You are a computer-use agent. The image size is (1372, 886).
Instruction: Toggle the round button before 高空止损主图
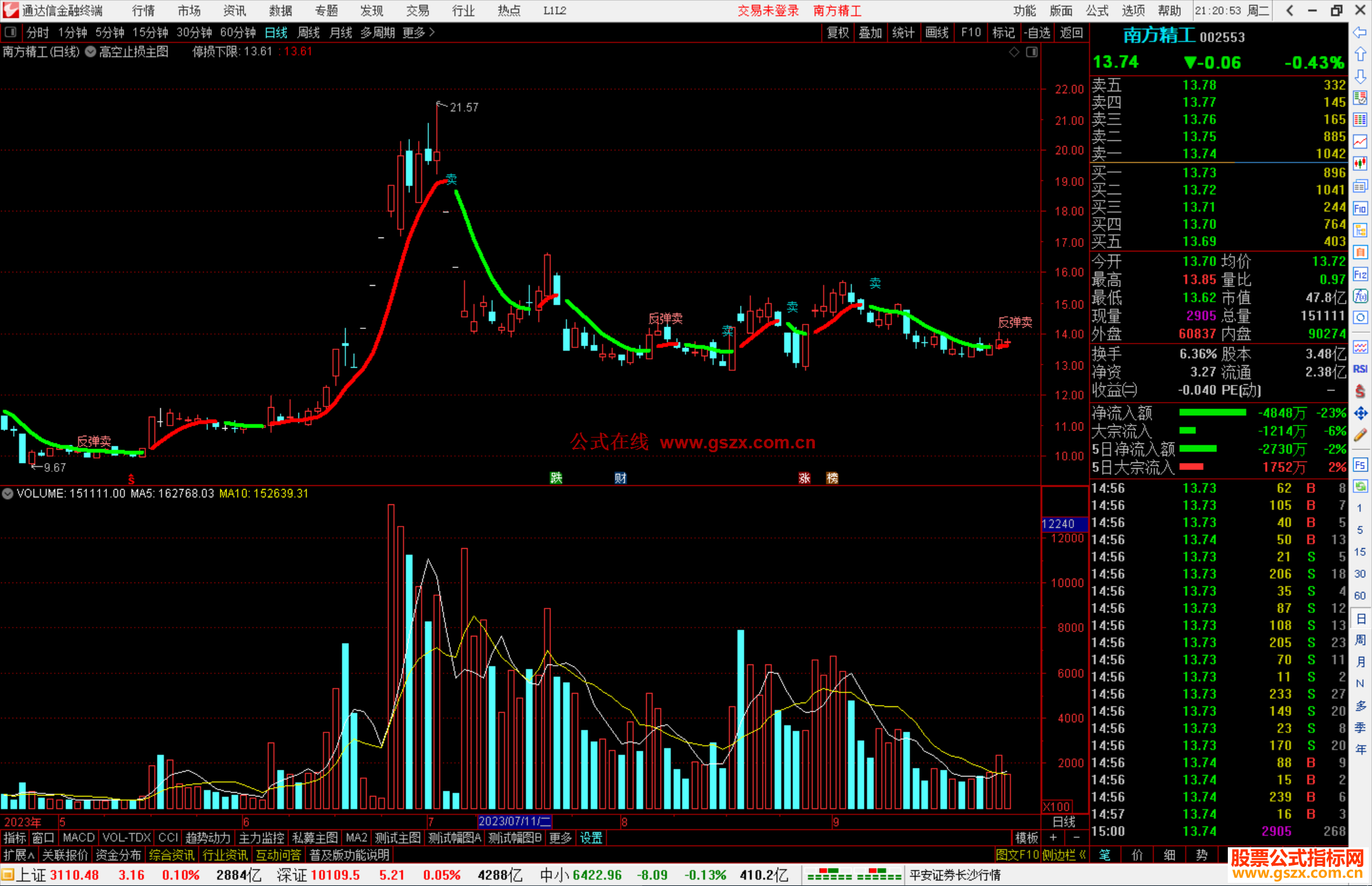pyautogui.click(x=90, y=52)
